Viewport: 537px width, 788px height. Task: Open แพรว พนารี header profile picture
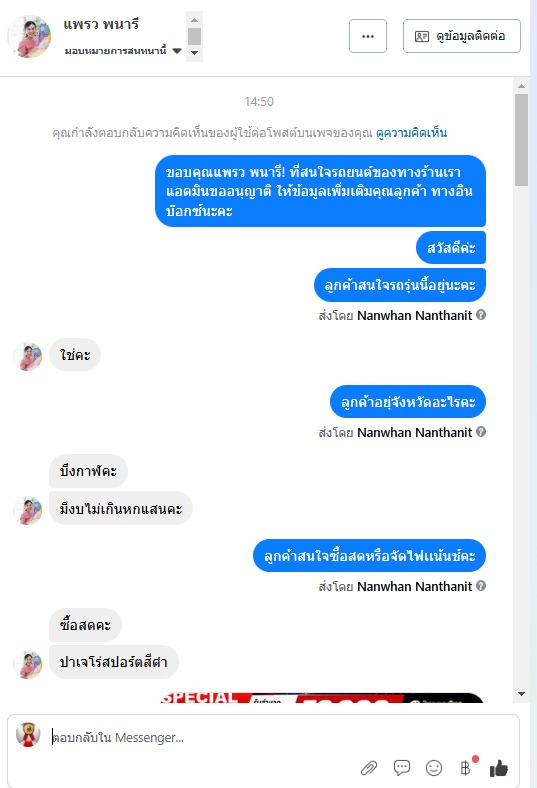pos(29,36)
